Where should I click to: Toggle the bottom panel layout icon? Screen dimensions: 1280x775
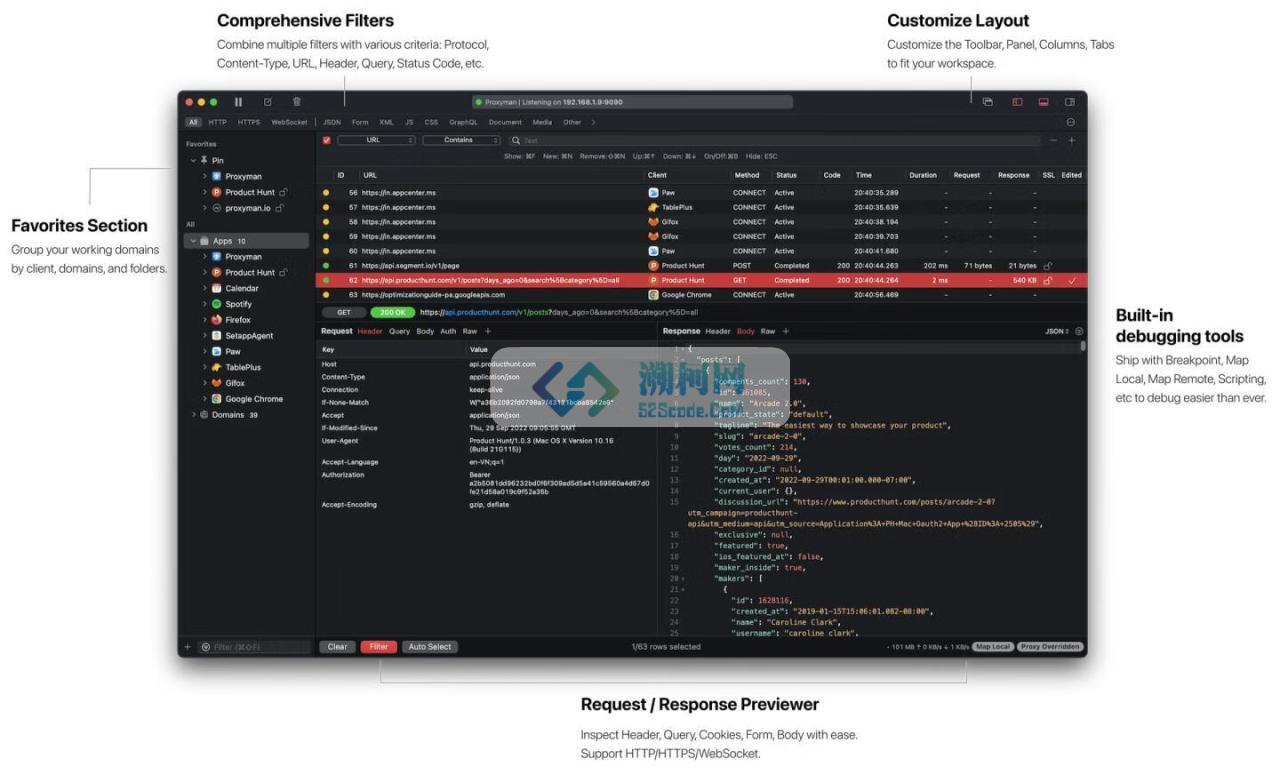pyautogui.click(x=1043, y=102)
